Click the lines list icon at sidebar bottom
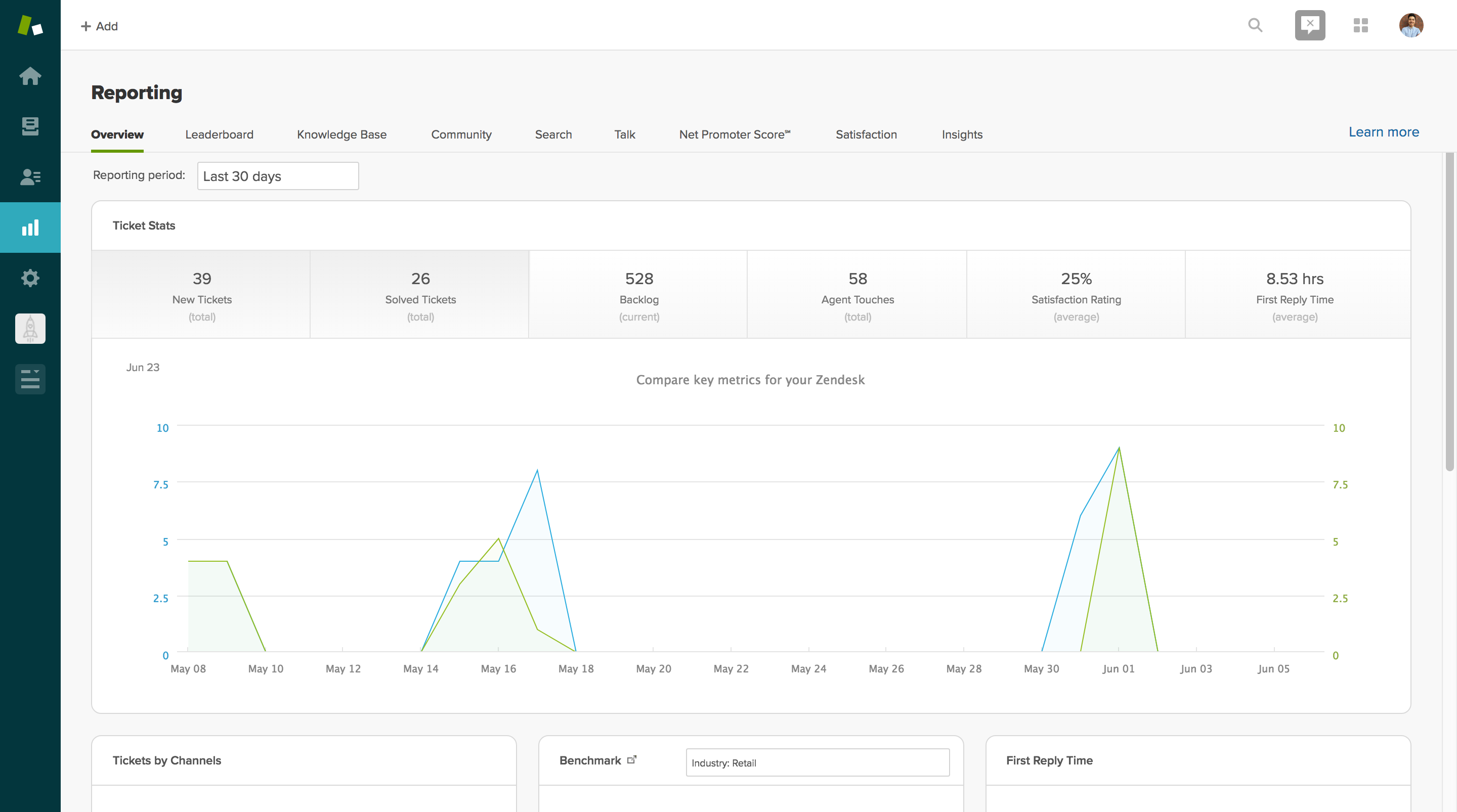The image size is (1457, 812). pyautogui.click(x=30, y=379)
